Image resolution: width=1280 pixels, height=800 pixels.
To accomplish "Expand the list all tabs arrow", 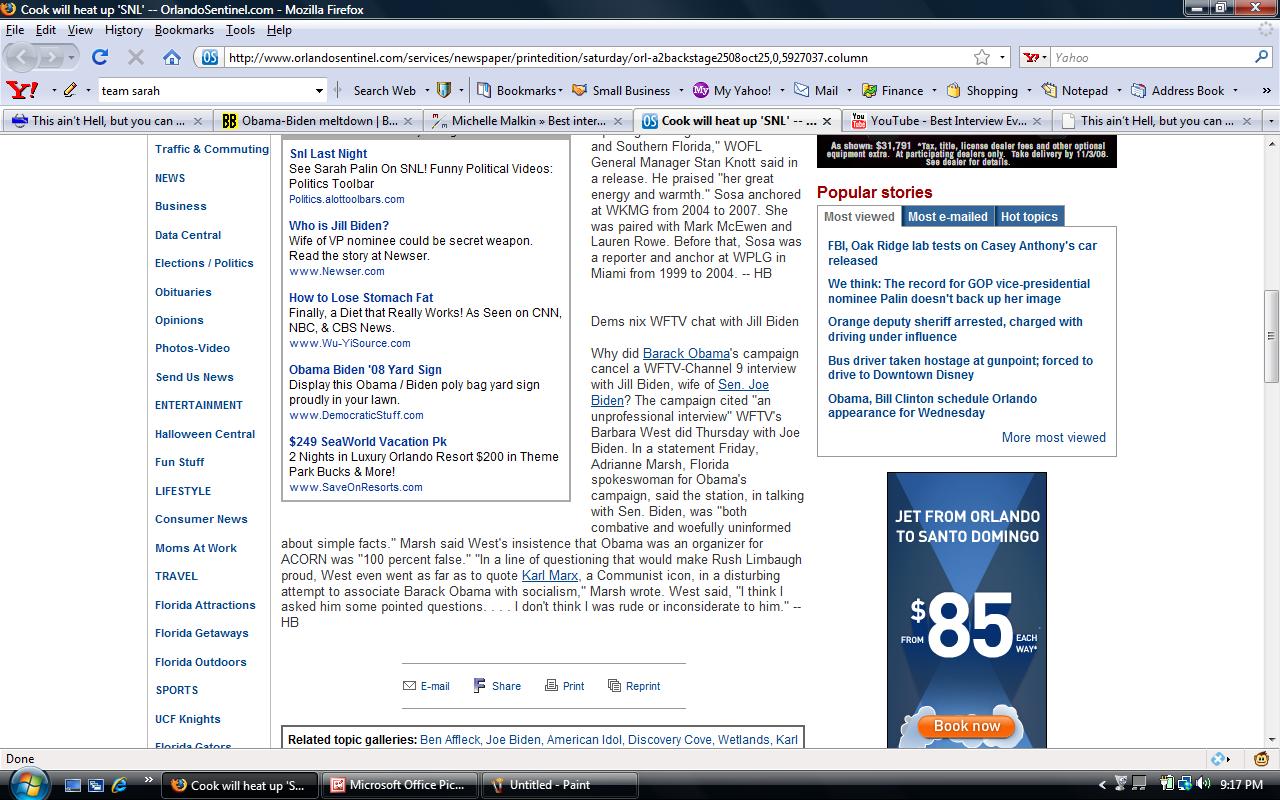I will (x=1271, y=121).
